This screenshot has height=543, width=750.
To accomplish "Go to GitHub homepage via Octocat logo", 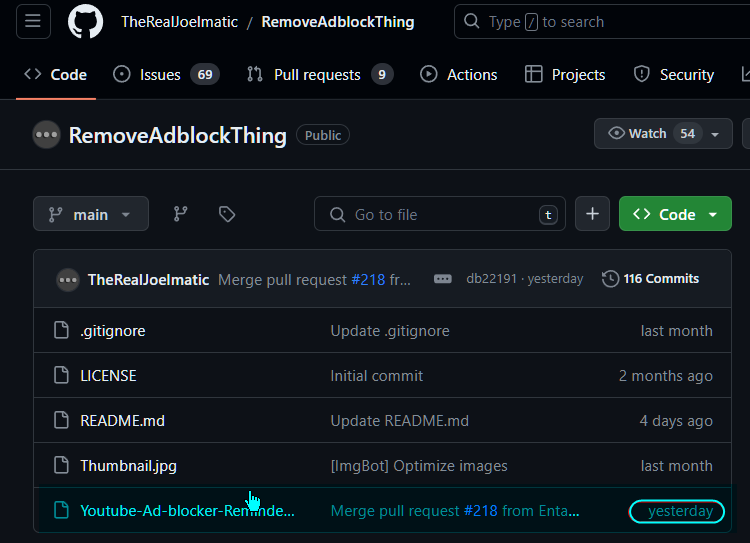I will [86, 22].
